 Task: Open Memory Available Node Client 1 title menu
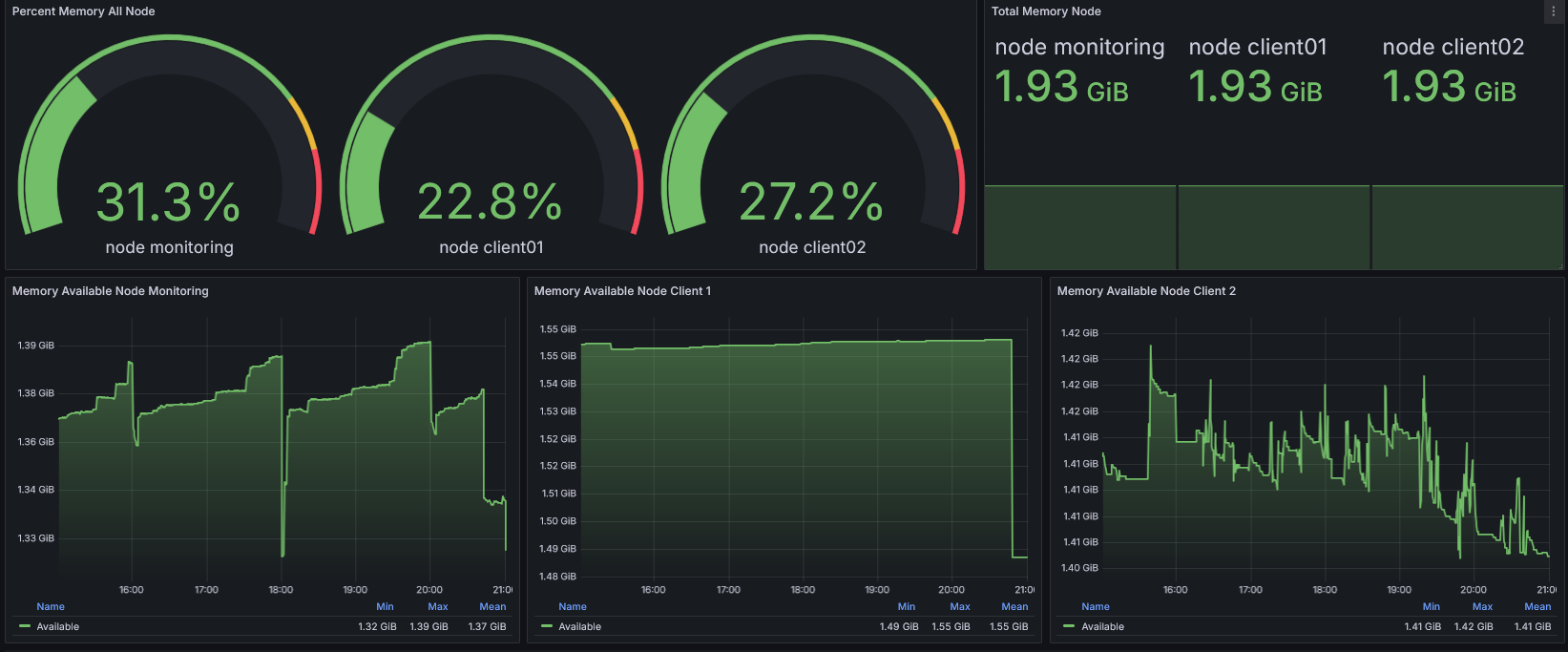pos(622,291)
